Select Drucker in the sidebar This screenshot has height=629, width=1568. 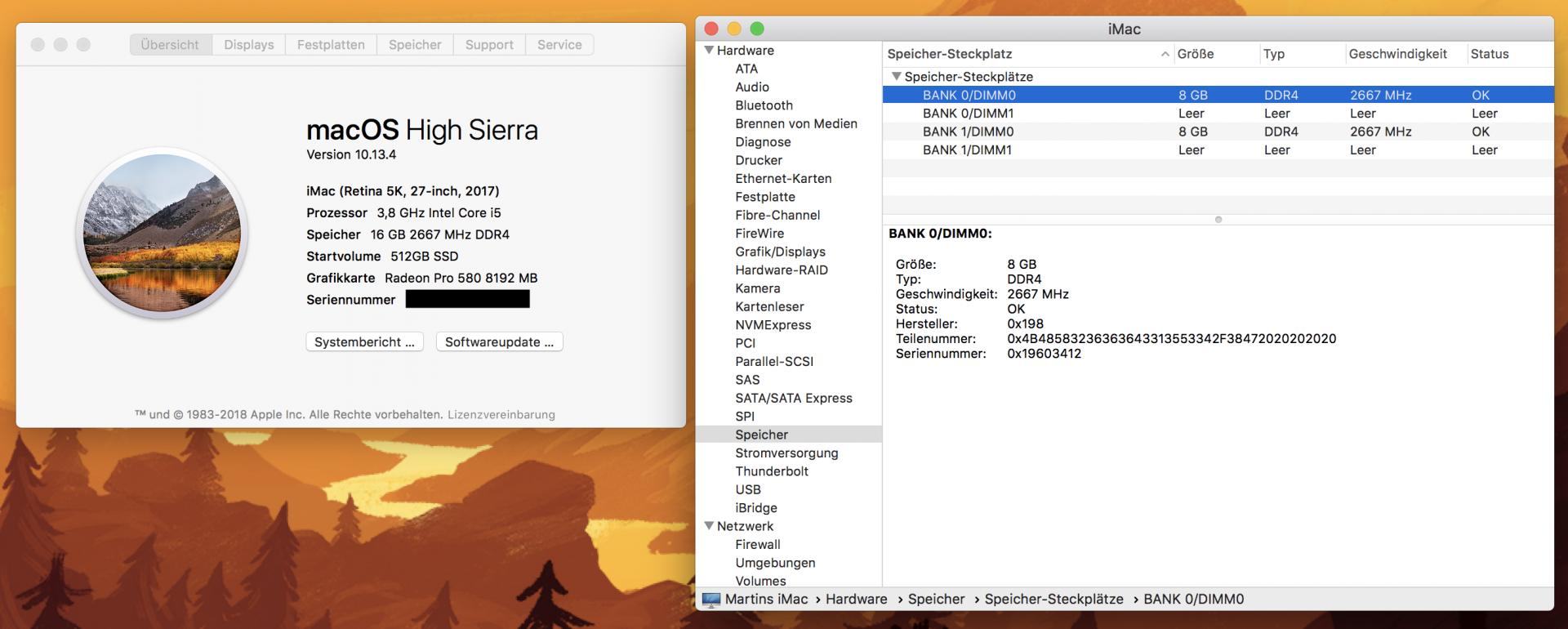[x=759, y=160]
